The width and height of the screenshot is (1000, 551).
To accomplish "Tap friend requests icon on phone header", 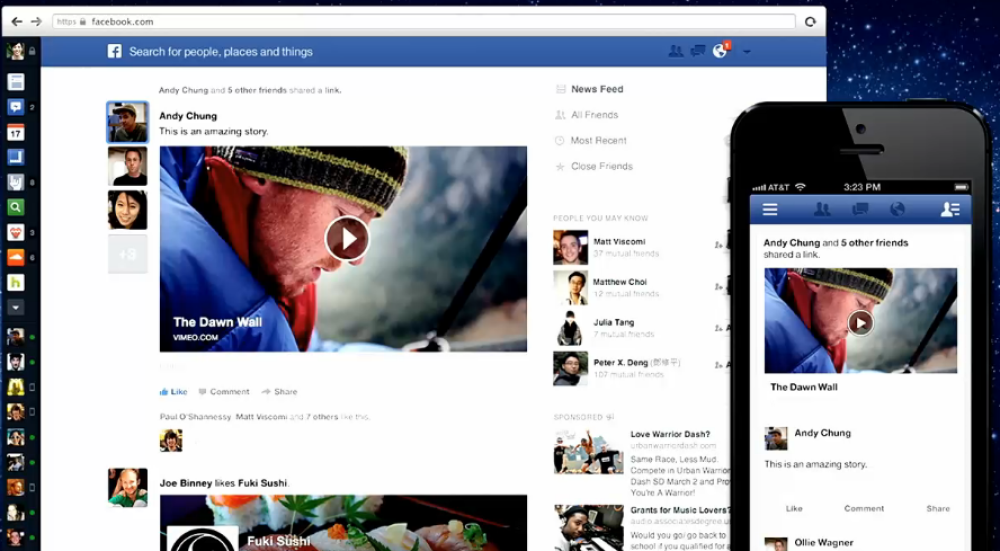I will point(822,209).
